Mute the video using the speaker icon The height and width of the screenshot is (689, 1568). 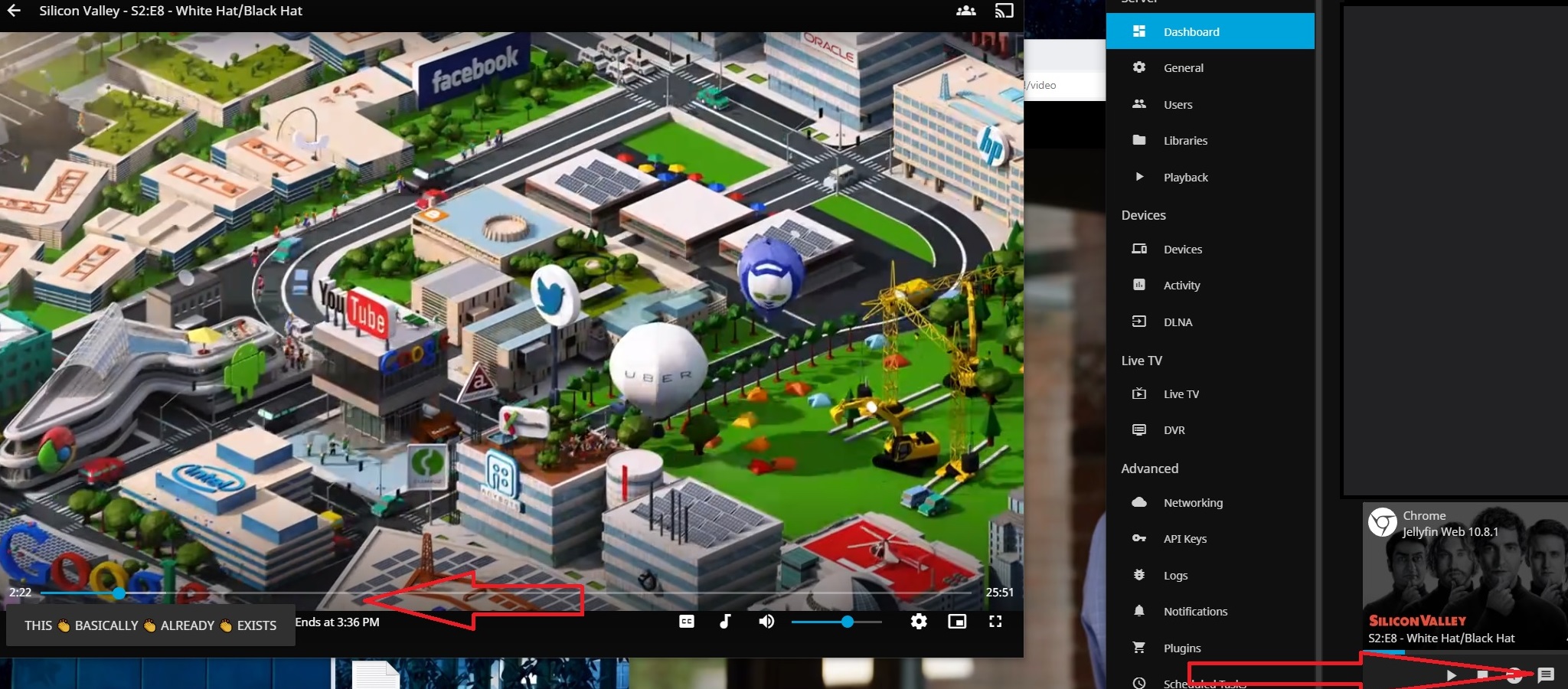pos(766,622)
